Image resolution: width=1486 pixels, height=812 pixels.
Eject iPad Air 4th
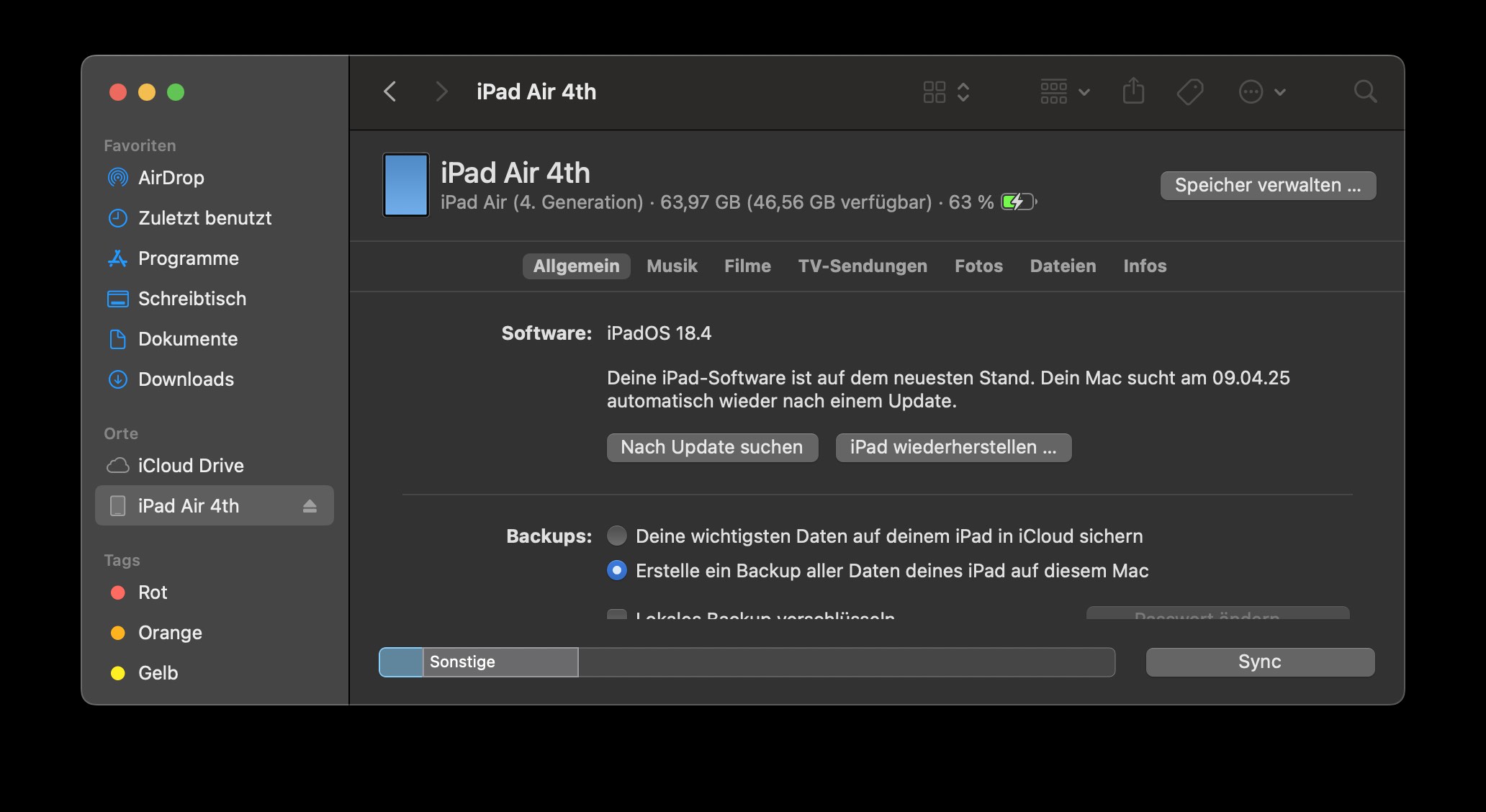pyautogui.click(x=310, y=506)
